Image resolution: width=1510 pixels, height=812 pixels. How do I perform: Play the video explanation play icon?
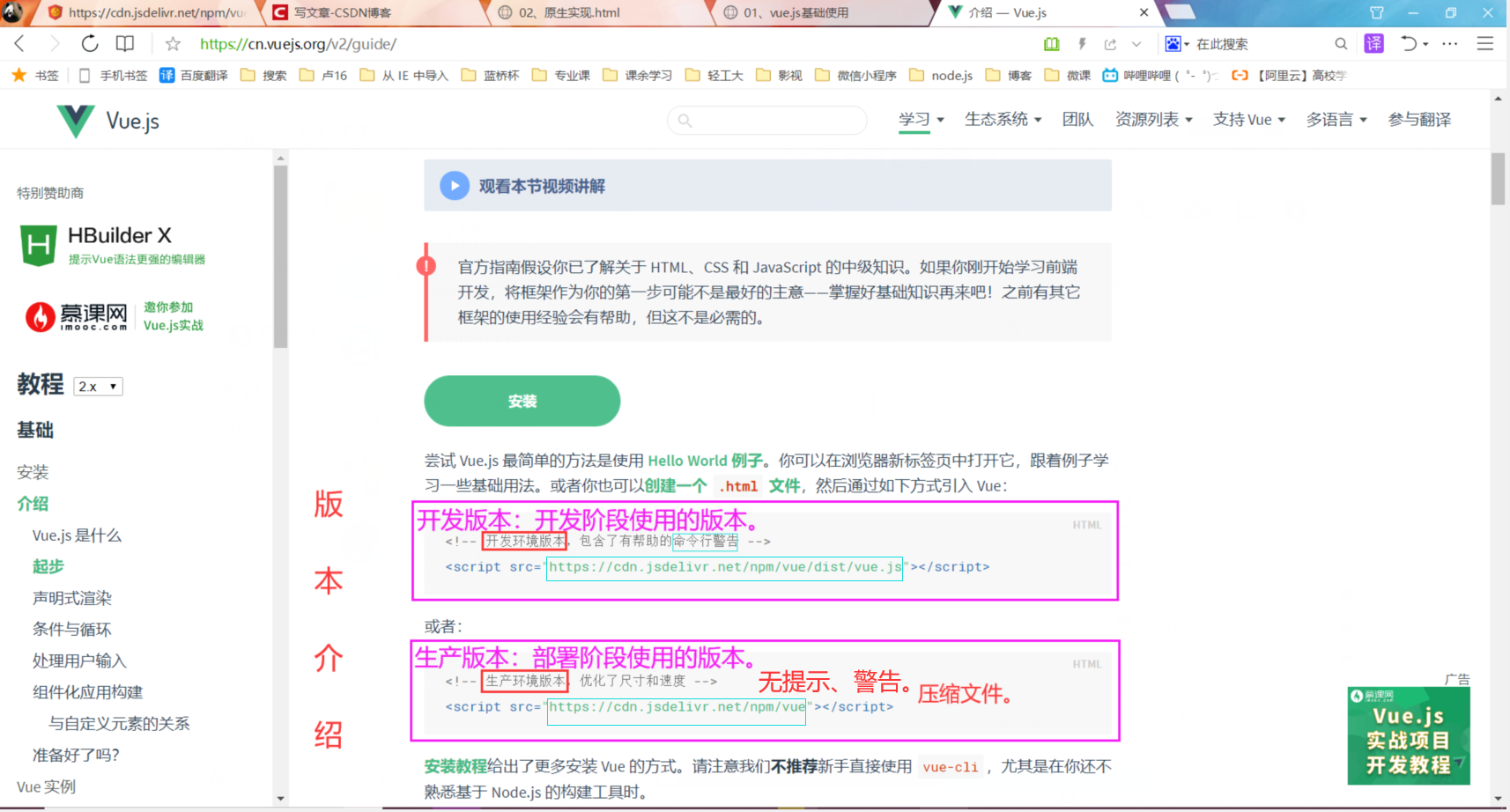pos(455,186)
